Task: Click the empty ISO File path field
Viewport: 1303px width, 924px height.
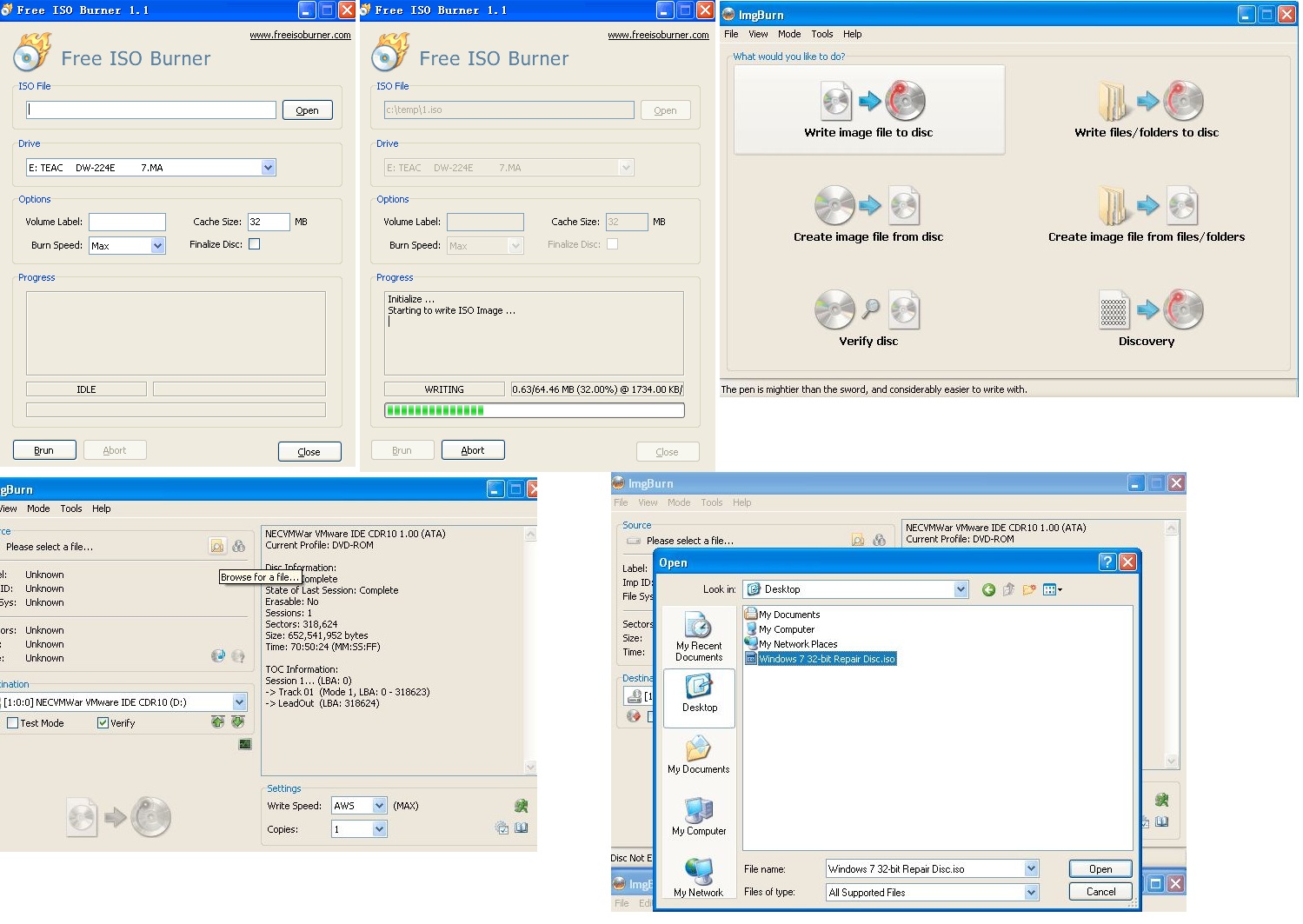Action: (151, 110)
